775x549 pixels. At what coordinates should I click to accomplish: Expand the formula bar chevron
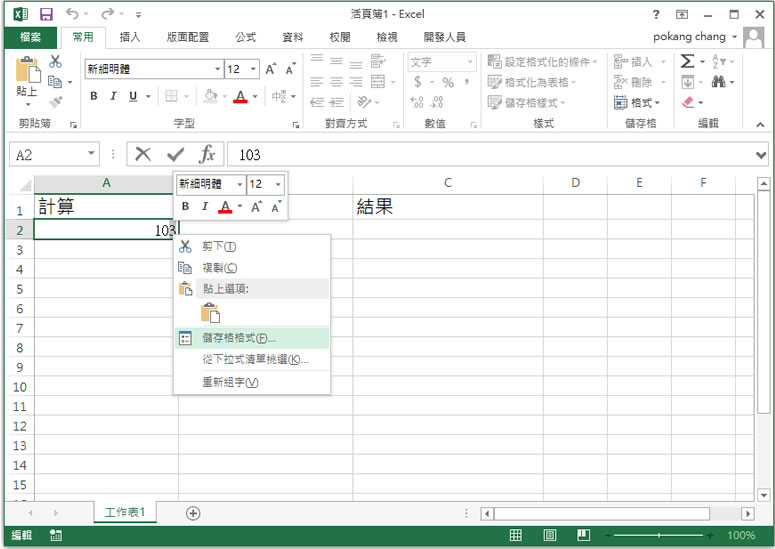pyautogui.click(x=761, y=155)
